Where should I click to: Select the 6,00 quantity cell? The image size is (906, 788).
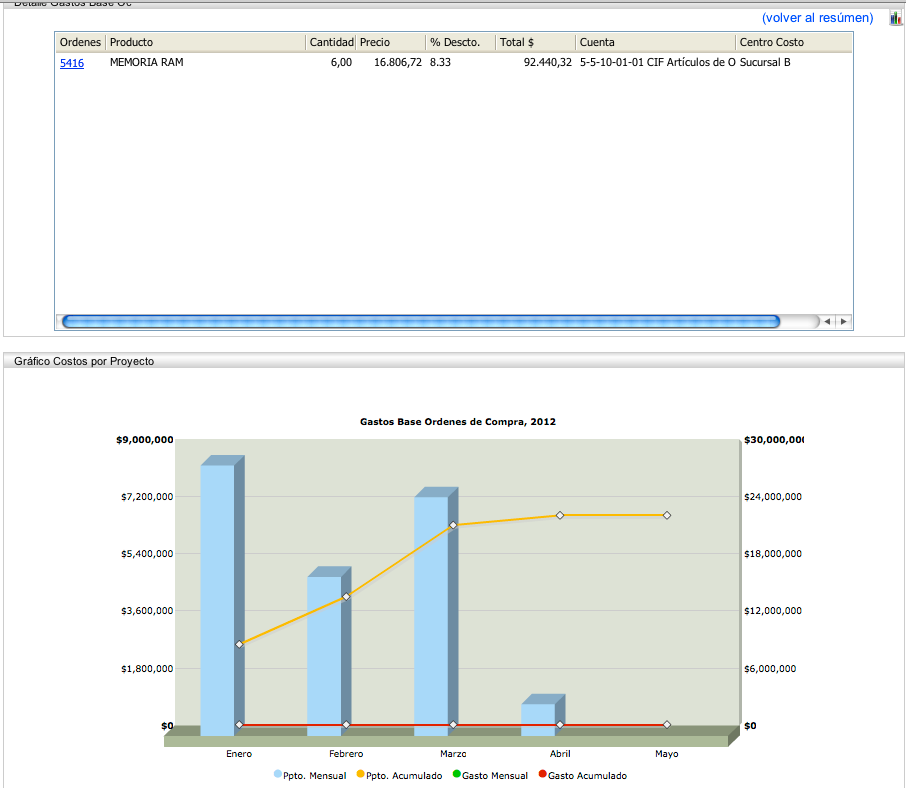click(341, 62)
